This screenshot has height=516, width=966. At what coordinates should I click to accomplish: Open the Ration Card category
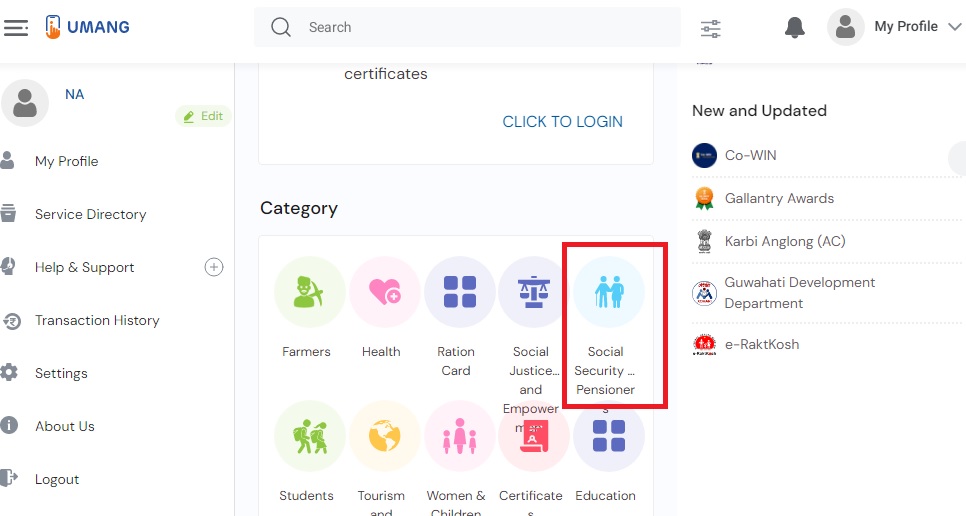[x=459, y=292]
